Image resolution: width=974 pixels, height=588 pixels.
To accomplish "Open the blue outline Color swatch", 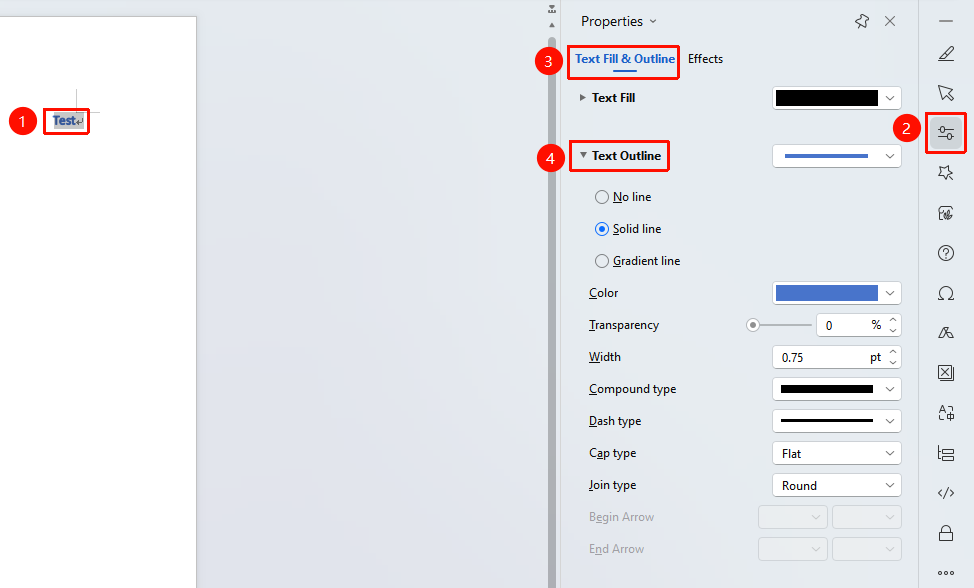I will [836, 293].
